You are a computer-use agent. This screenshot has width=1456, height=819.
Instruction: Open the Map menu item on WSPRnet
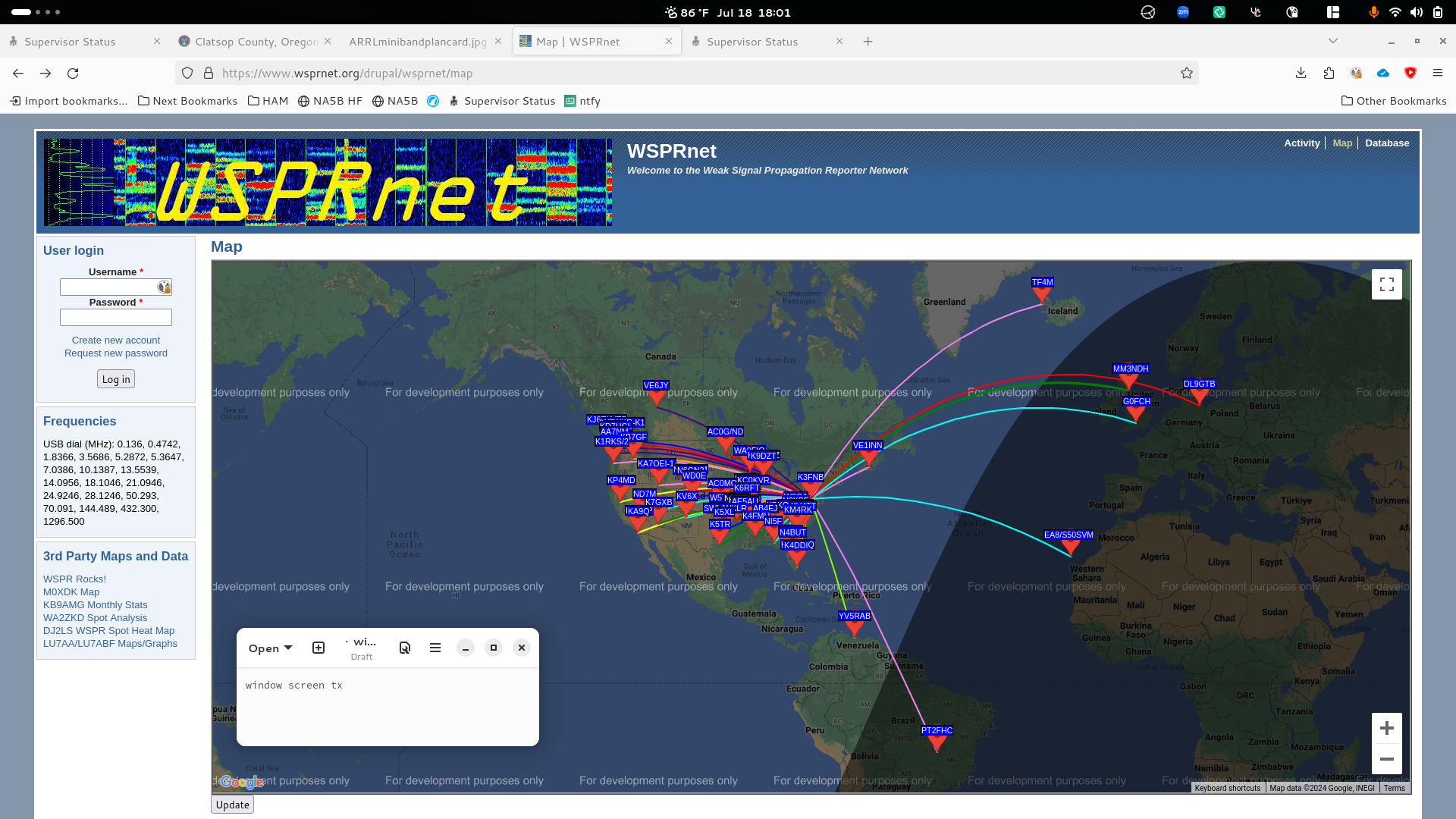point(1342,143)
